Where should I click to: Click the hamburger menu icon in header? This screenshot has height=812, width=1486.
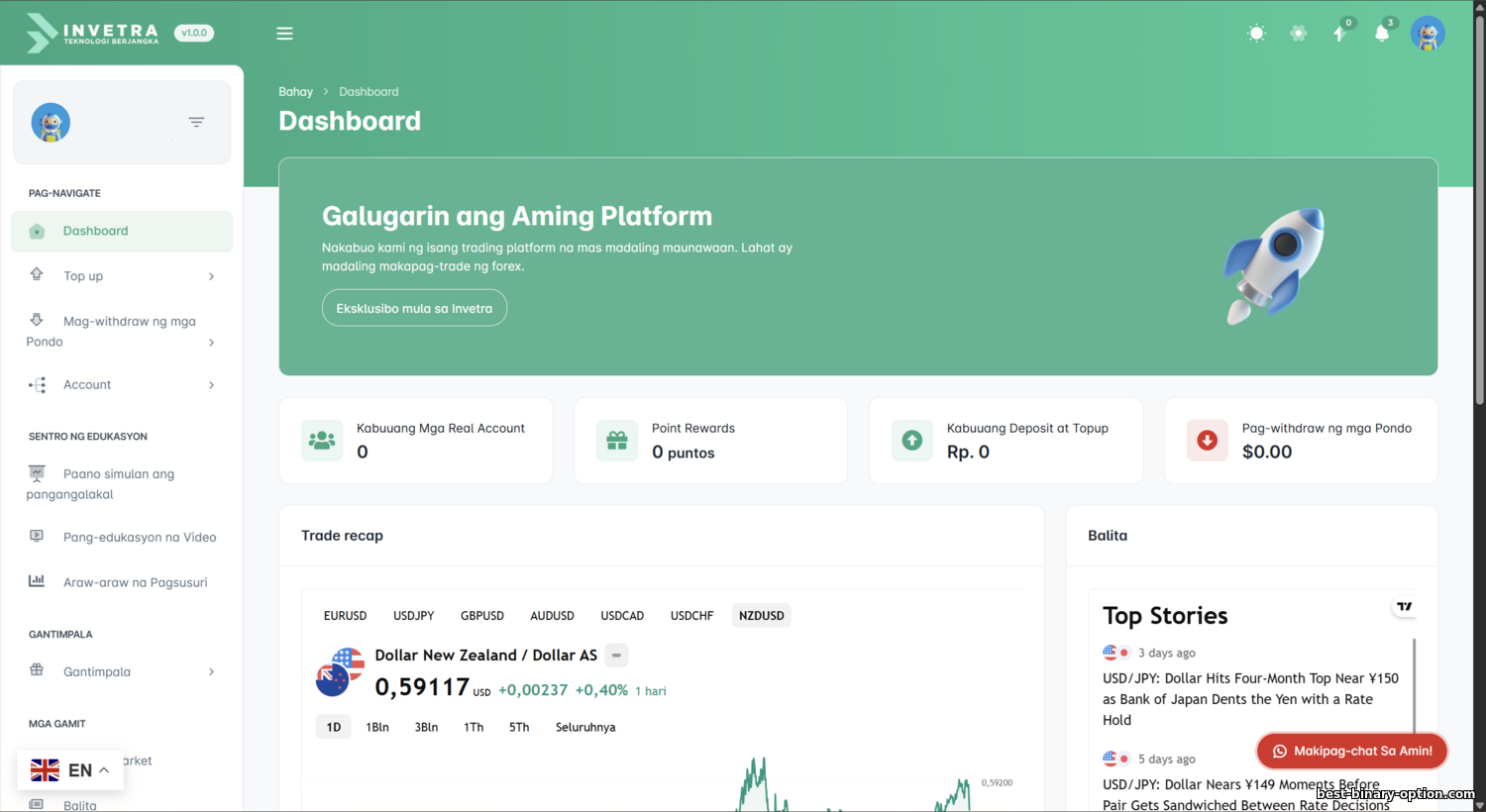pos(284,34)
